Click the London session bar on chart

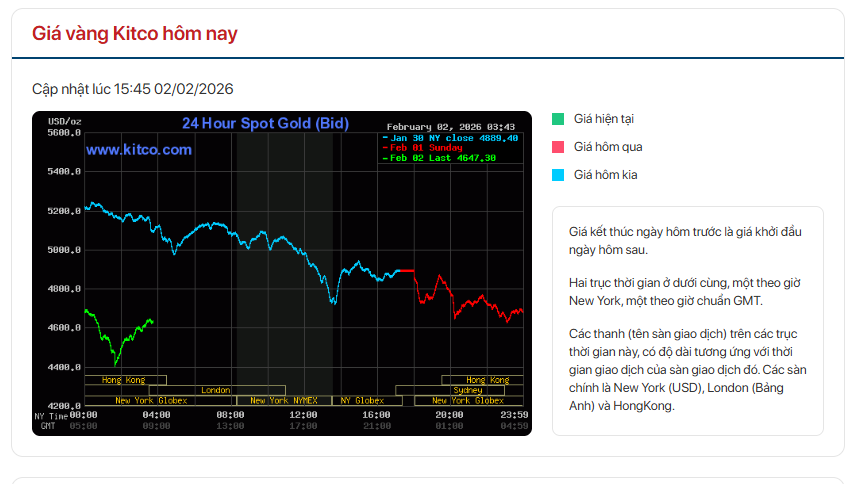pos(215,390)
